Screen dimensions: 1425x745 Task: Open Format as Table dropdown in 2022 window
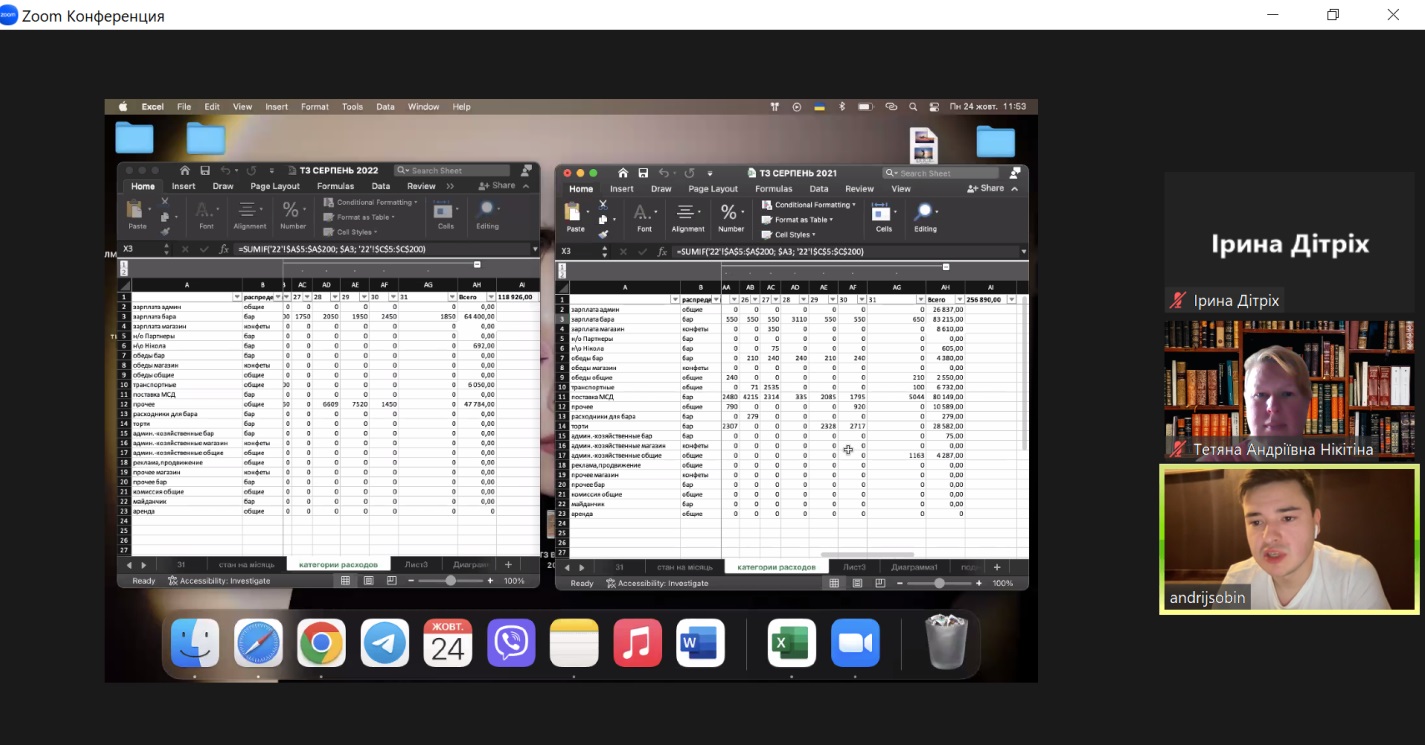[x=359, y=217]
